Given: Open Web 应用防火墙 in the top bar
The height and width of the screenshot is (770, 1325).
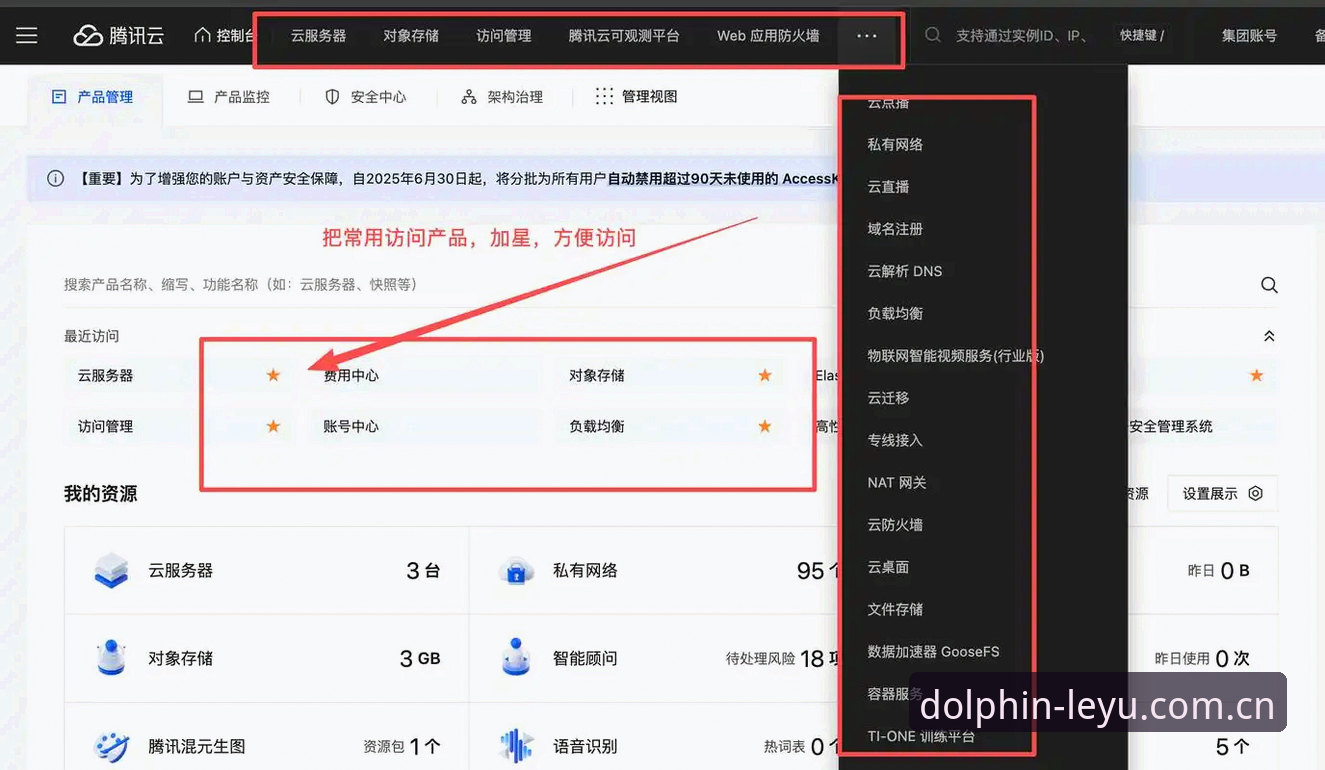Looking at the screenshot, I should (x=768, y=35).
